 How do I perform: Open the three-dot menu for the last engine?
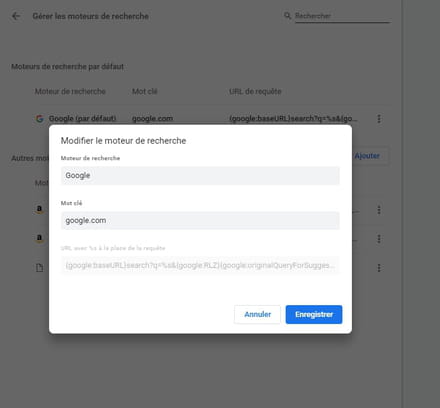[x=379, y=268]
